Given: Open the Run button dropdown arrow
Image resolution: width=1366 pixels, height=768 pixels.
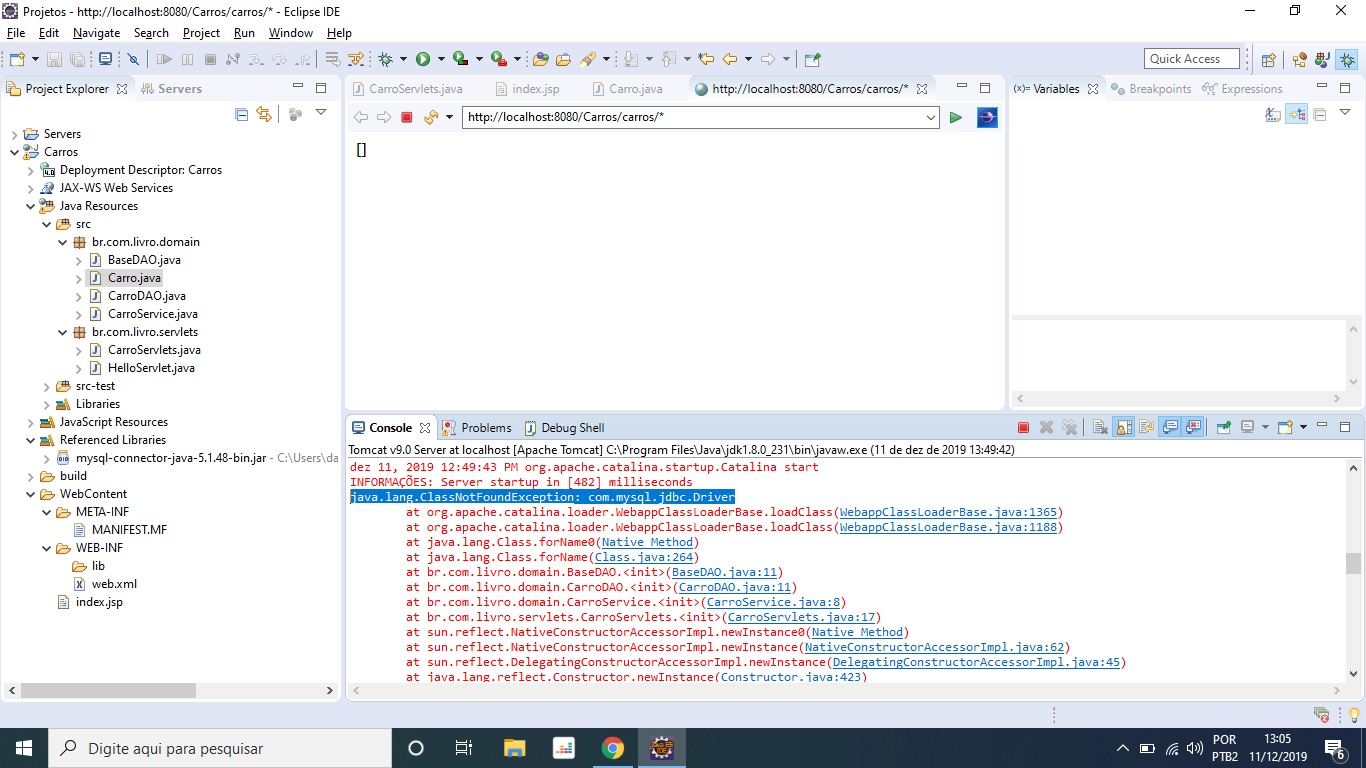Looking at the screenshot, I should click(439, 60).
